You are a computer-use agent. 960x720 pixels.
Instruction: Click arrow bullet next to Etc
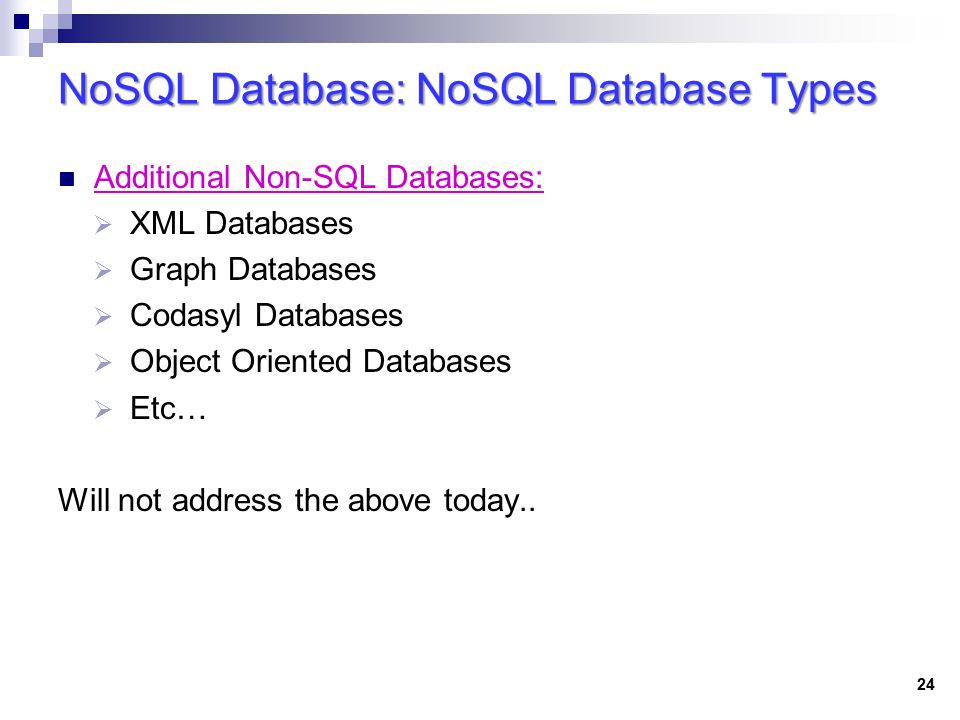103,409
